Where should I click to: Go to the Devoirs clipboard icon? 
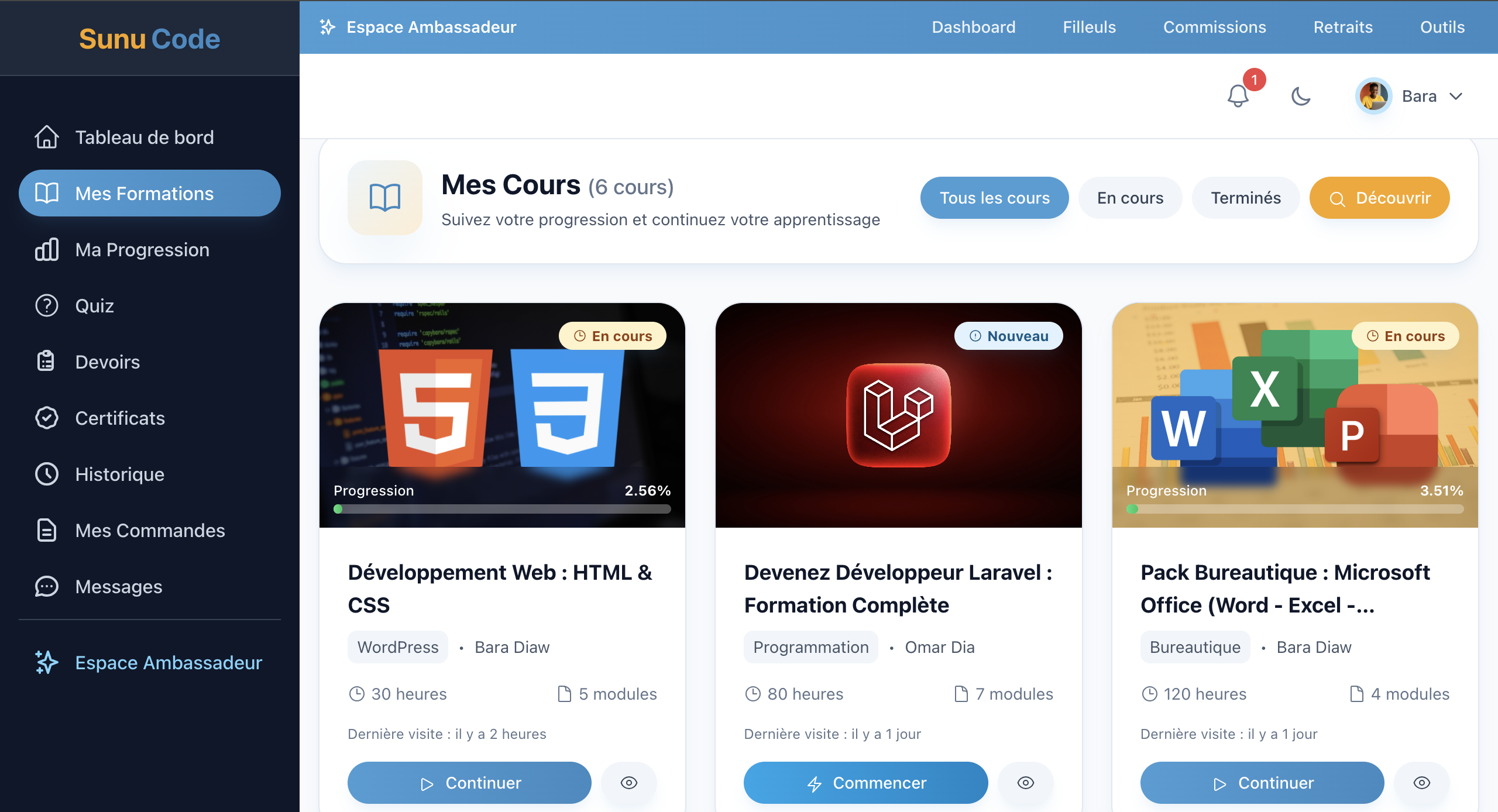click(47, 362)
